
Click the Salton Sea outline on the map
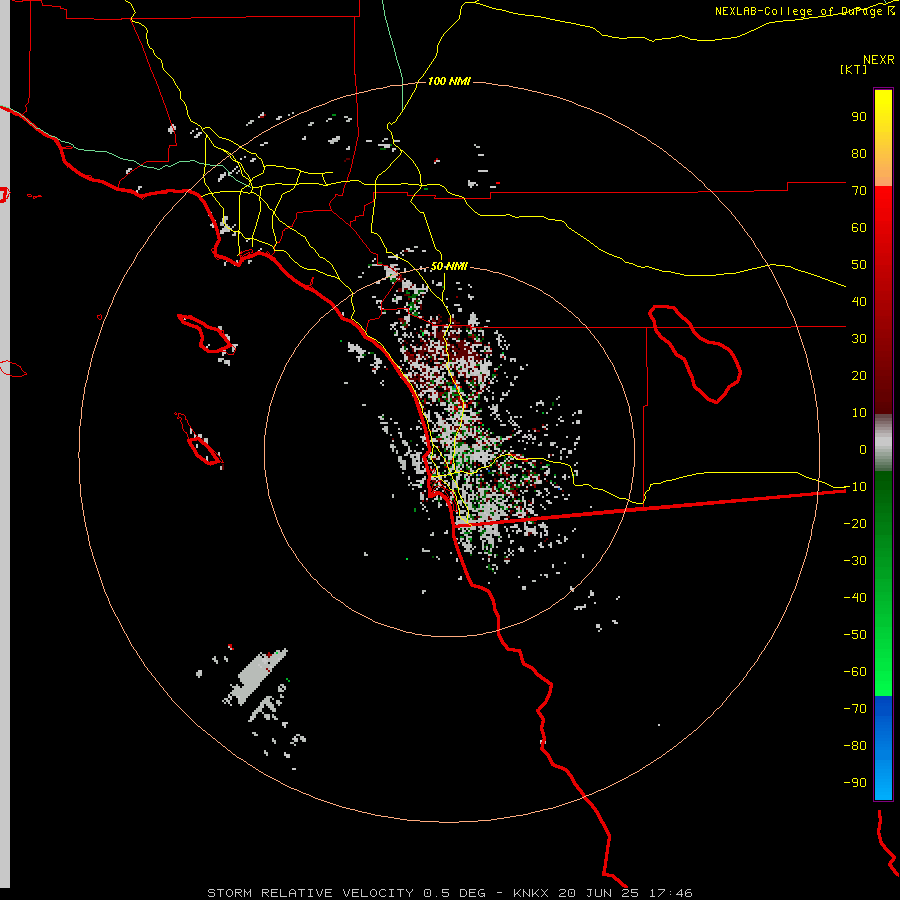coord(695,354)
